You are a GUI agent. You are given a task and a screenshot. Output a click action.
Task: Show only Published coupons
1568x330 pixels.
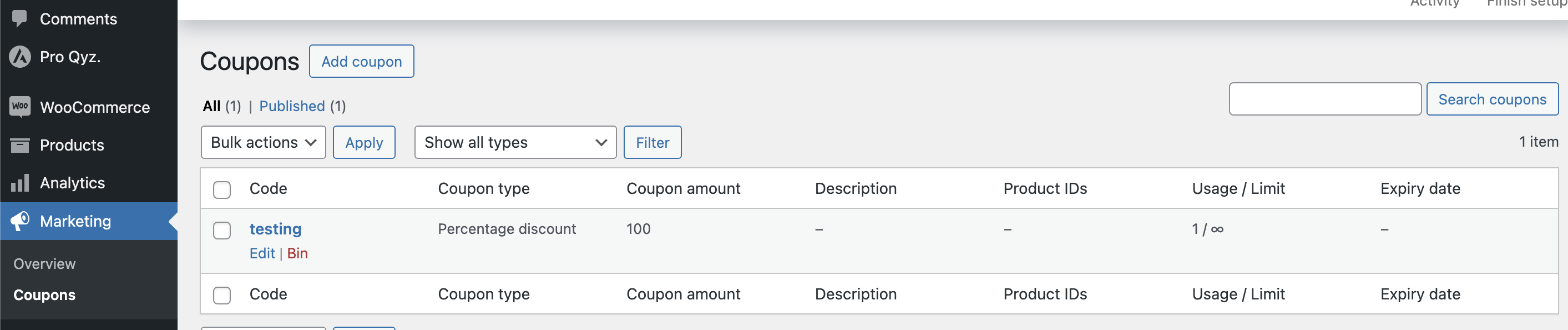coord(291,106)
